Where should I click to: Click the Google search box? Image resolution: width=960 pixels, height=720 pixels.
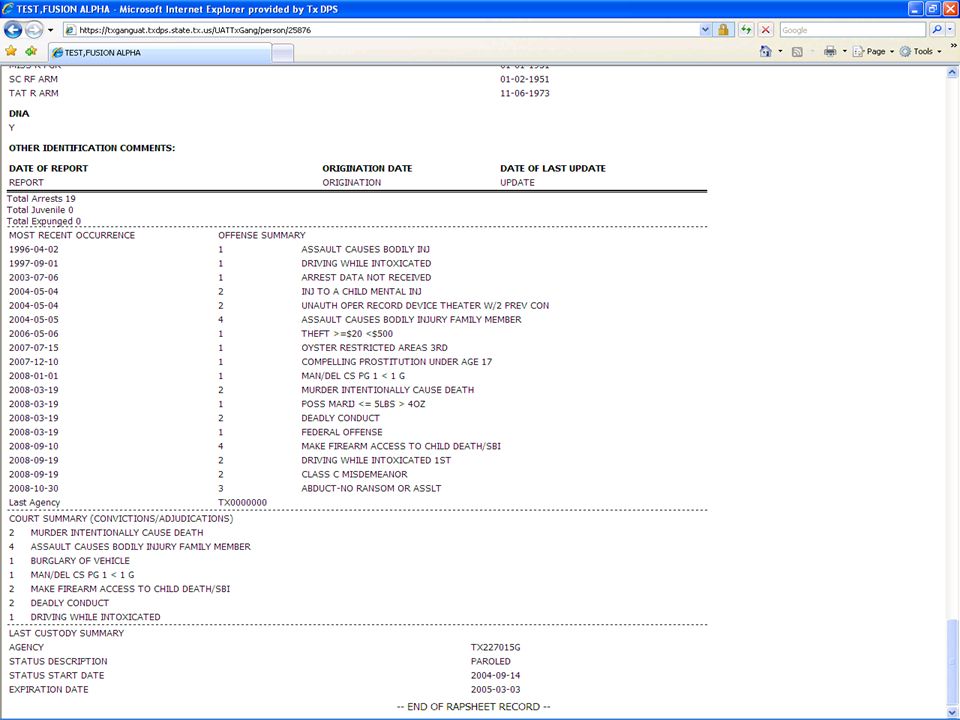(852, 29)
